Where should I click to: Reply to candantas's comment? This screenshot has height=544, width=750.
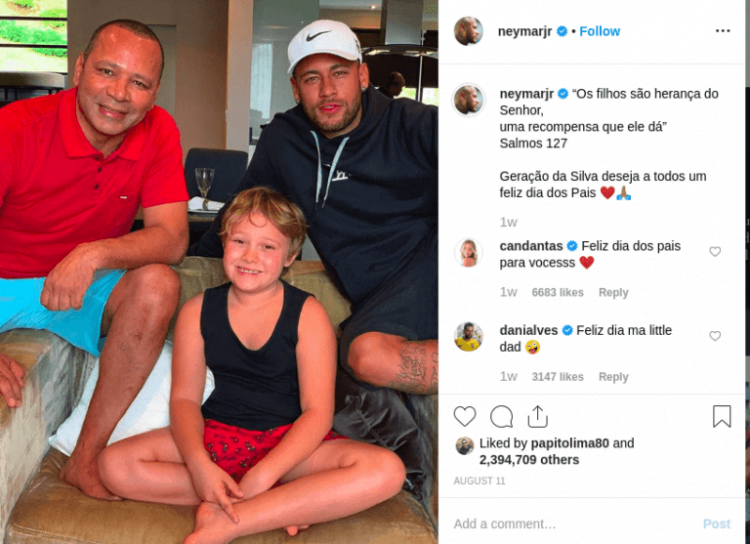point(613,292)
